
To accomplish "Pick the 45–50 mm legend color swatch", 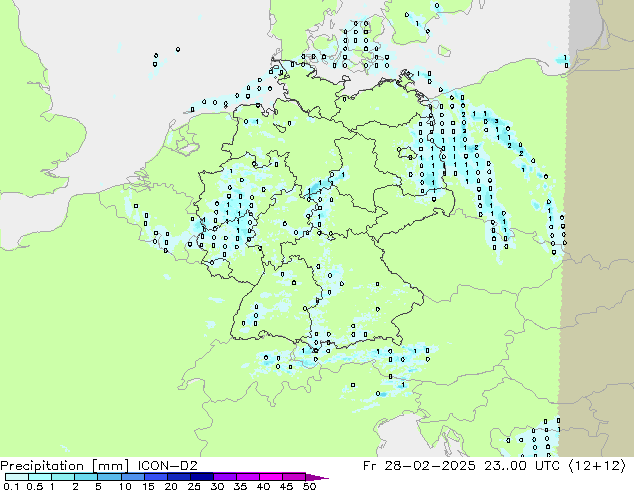I will (x=293, y=477).
